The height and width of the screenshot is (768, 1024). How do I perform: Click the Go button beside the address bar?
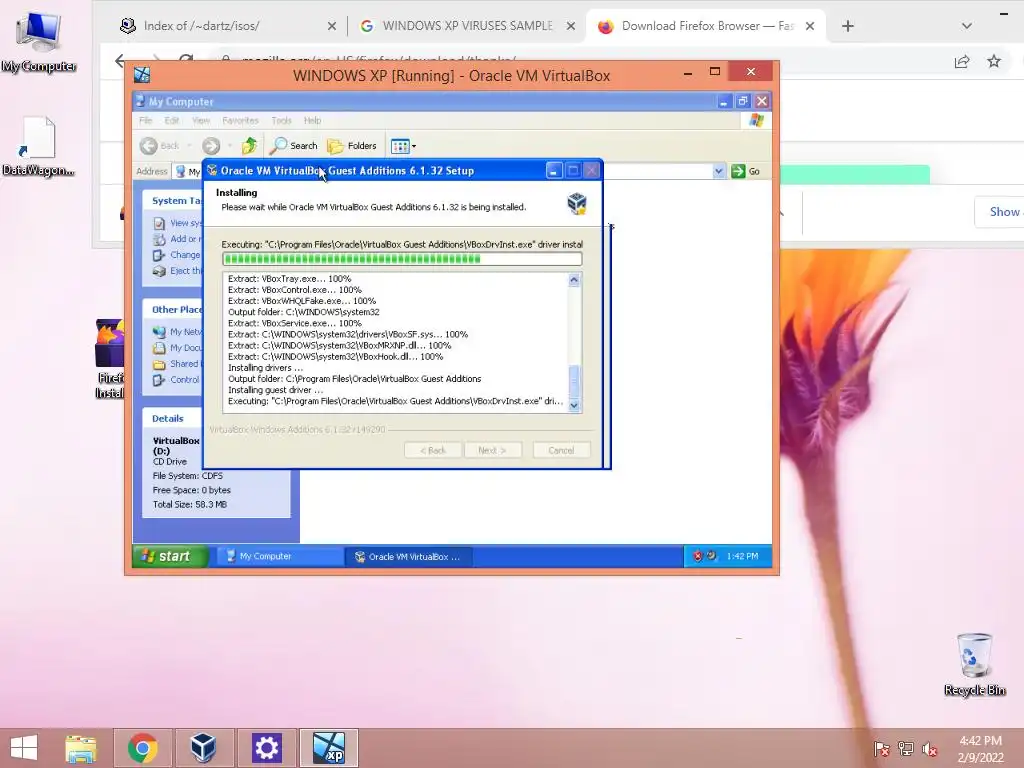click(746, 171)
